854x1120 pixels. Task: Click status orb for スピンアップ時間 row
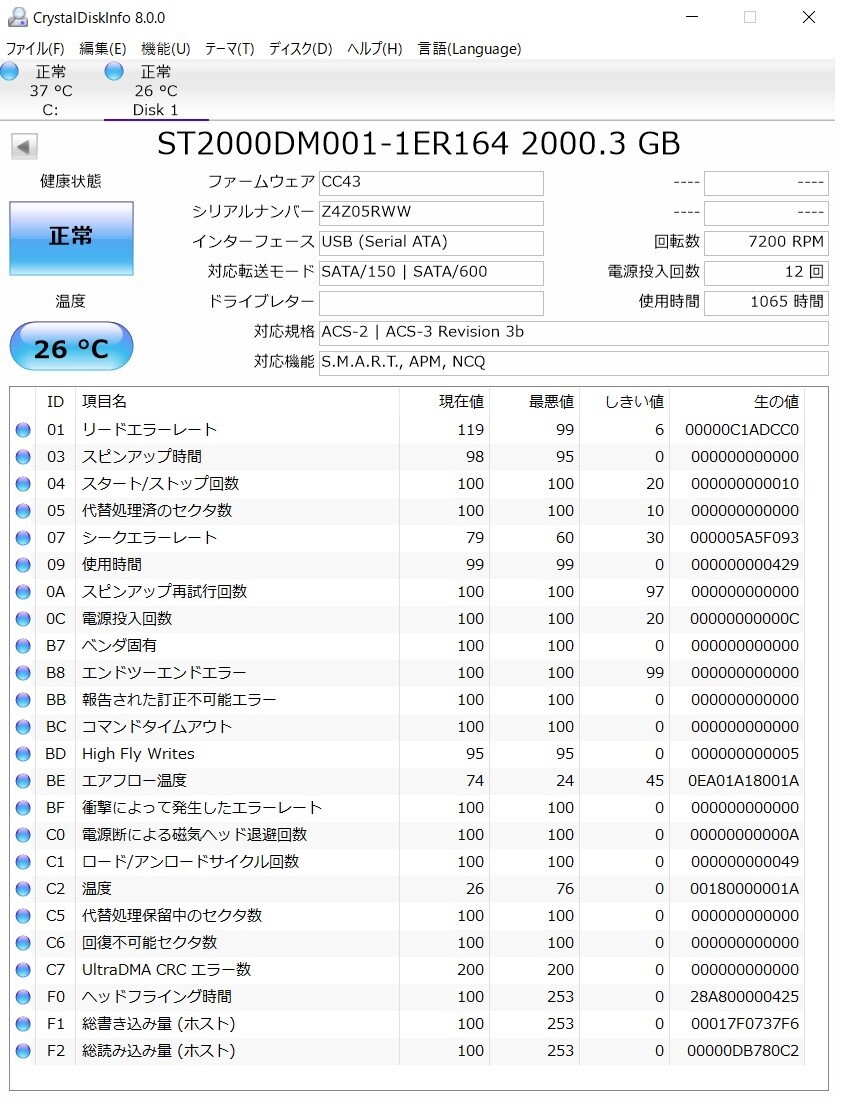point(23,457)
